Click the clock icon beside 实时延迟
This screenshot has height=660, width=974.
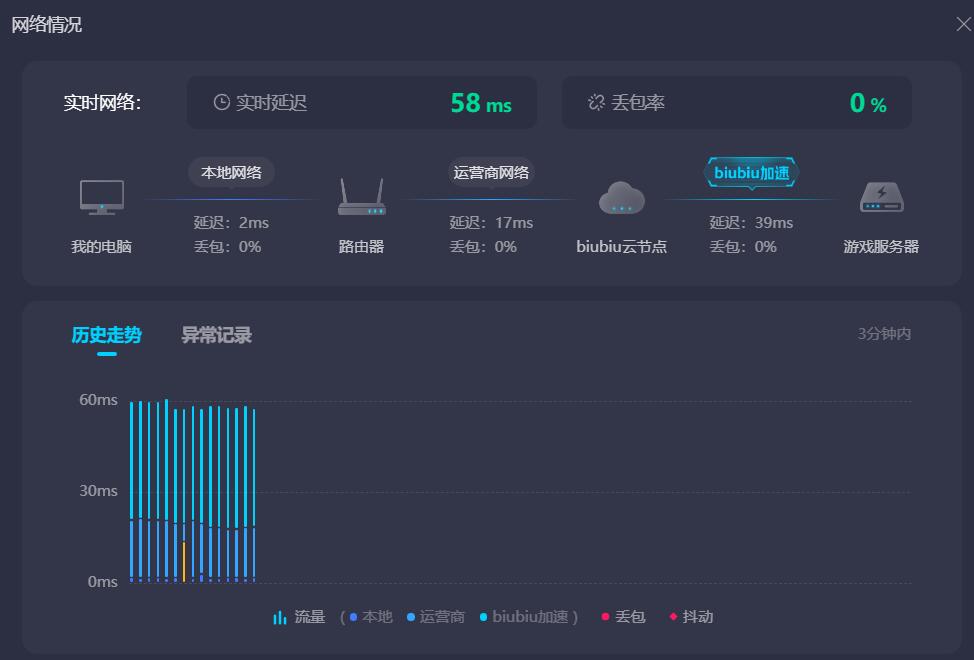221,102
